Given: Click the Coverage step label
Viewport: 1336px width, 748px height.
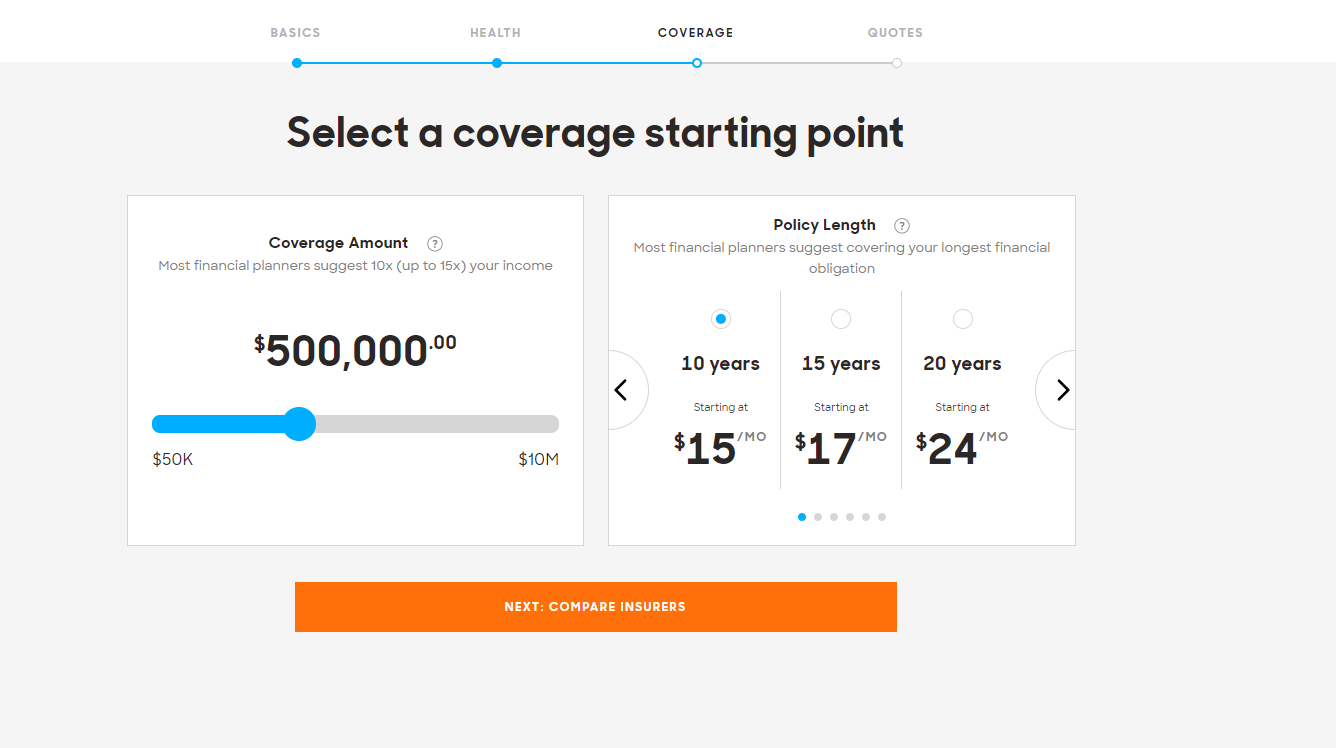Looking at the screenshot, I should coord(696,33).
